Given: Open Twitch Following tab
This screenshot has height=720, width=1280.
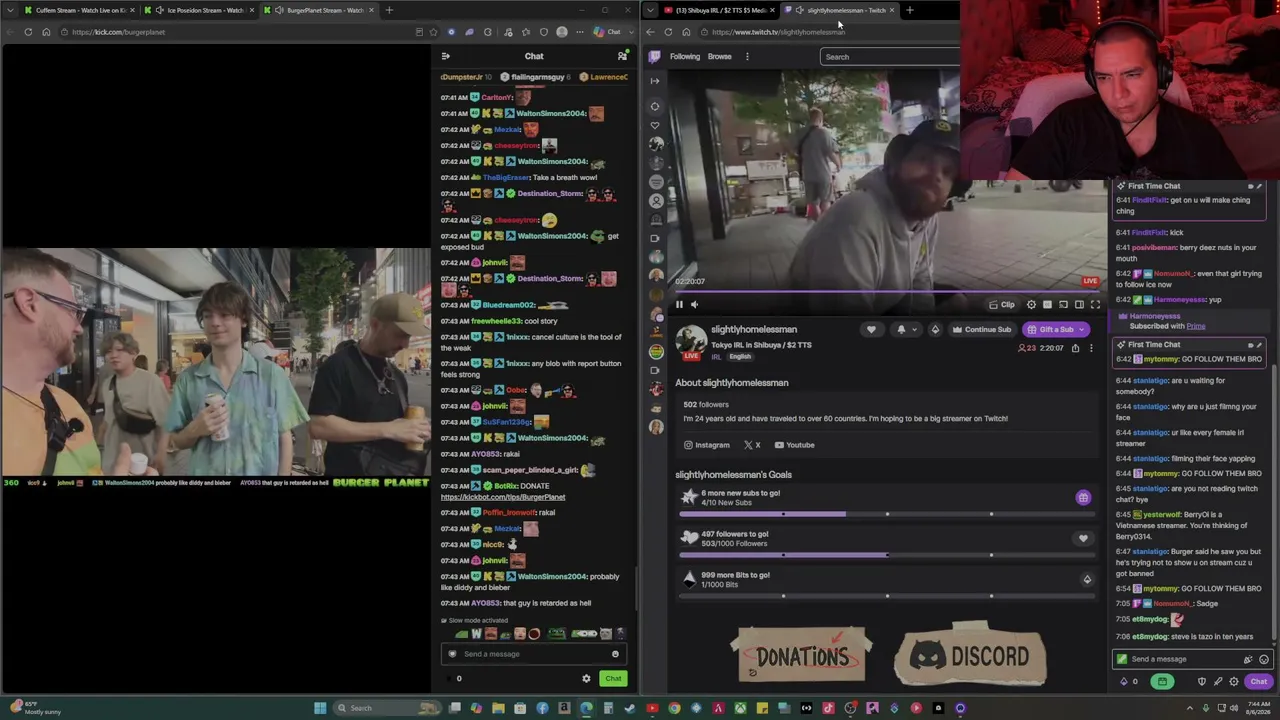Looking at the screenshot, I should [685, 57].
